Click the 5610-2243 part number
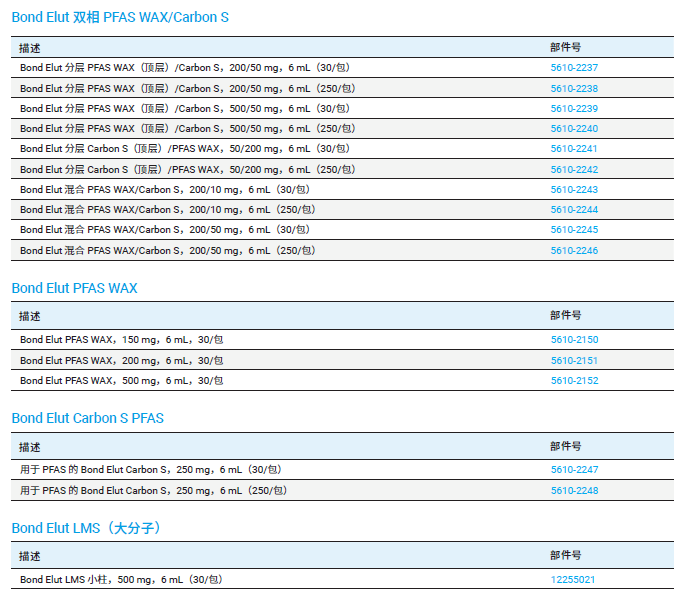This screenshot has height=595, width=681. 574,190
